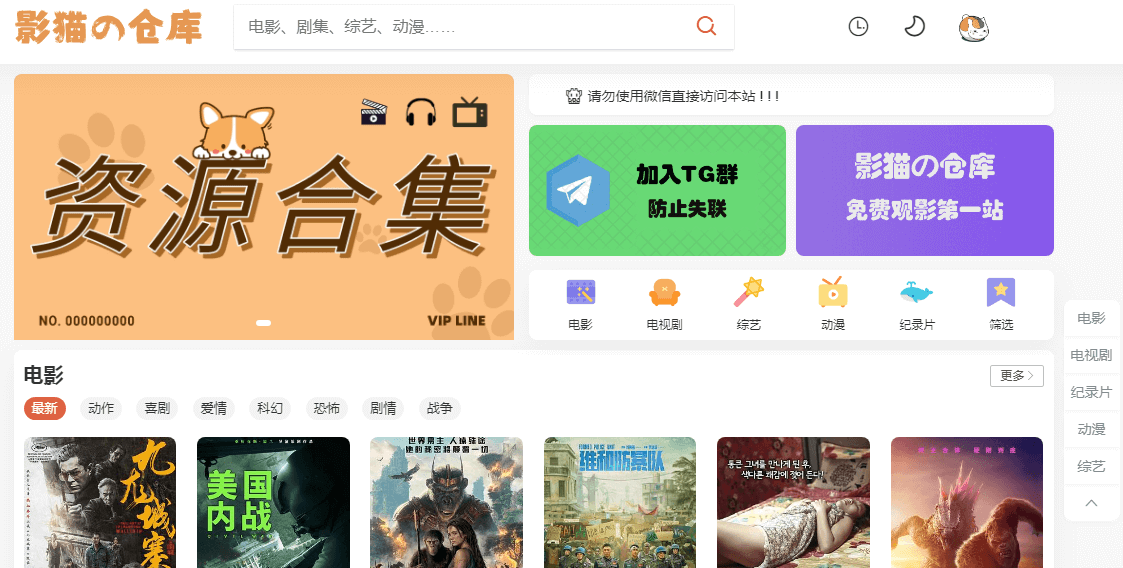Click the television icon on banner

point(470,112)
